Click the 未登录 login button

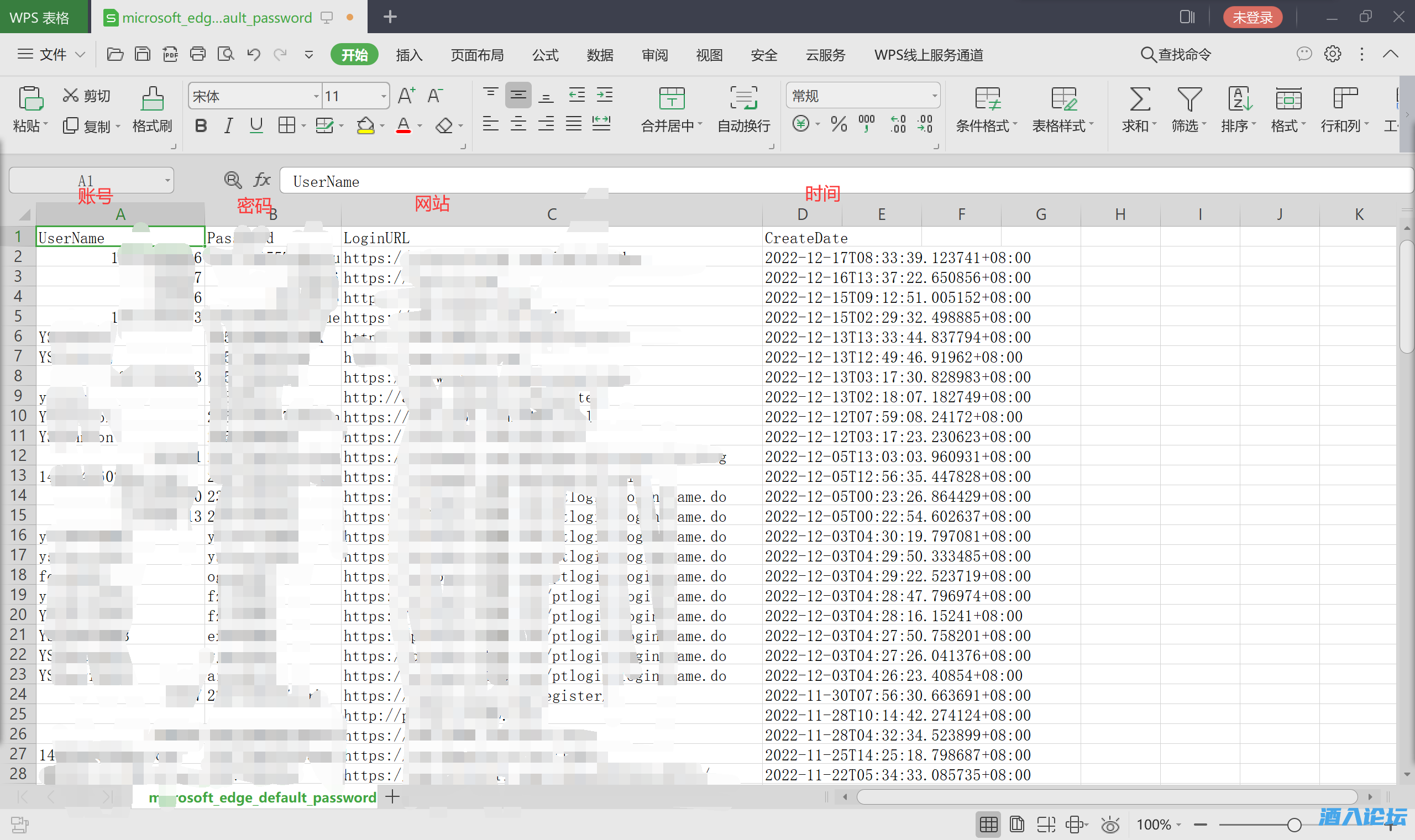coord(1252,17)
